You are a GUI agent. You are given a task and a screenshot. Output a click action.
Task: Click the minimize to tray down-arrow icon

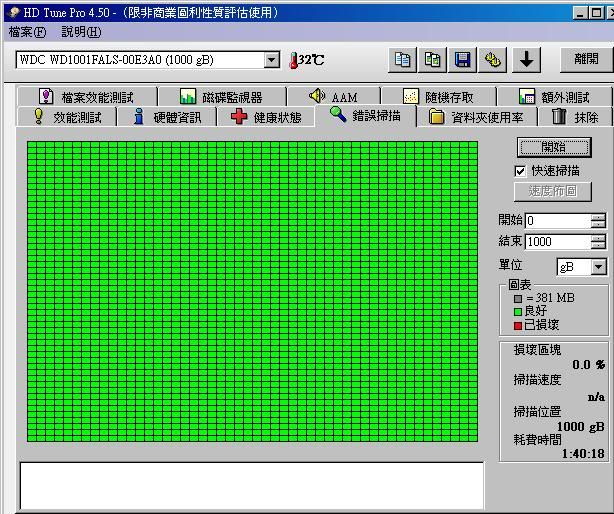(527, 60)
